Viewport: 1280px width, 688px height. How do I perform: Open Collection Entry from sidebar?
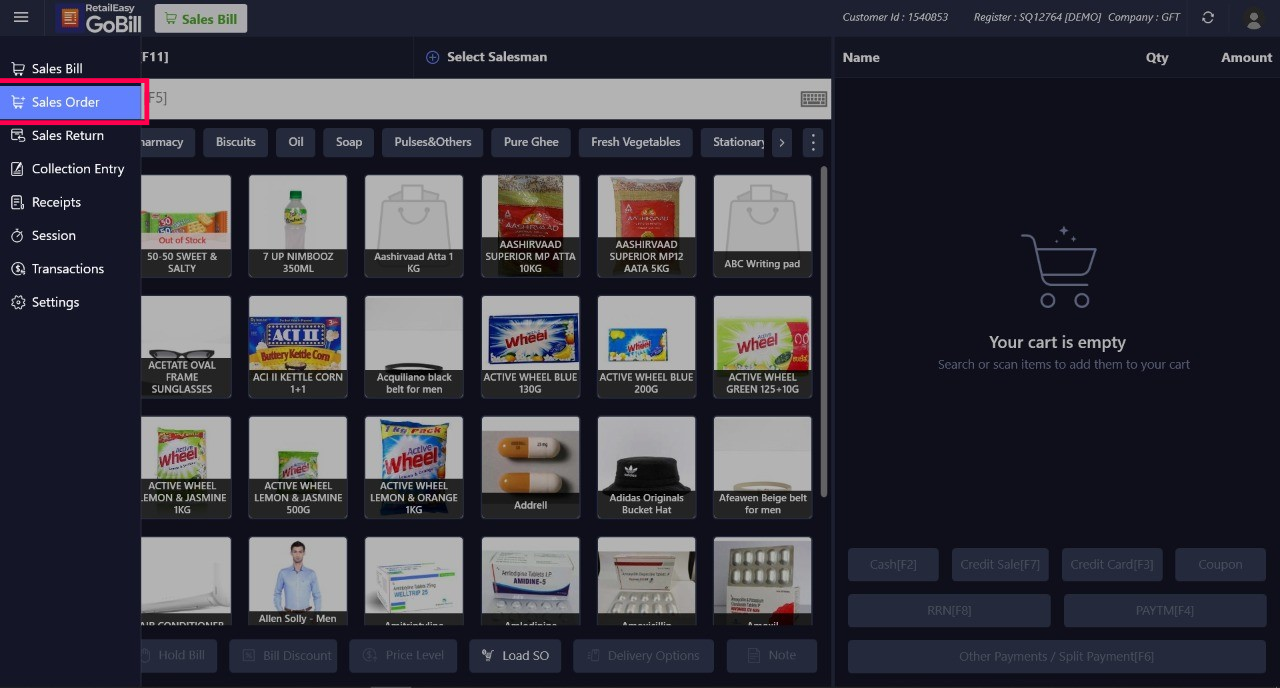pos(70,169)
